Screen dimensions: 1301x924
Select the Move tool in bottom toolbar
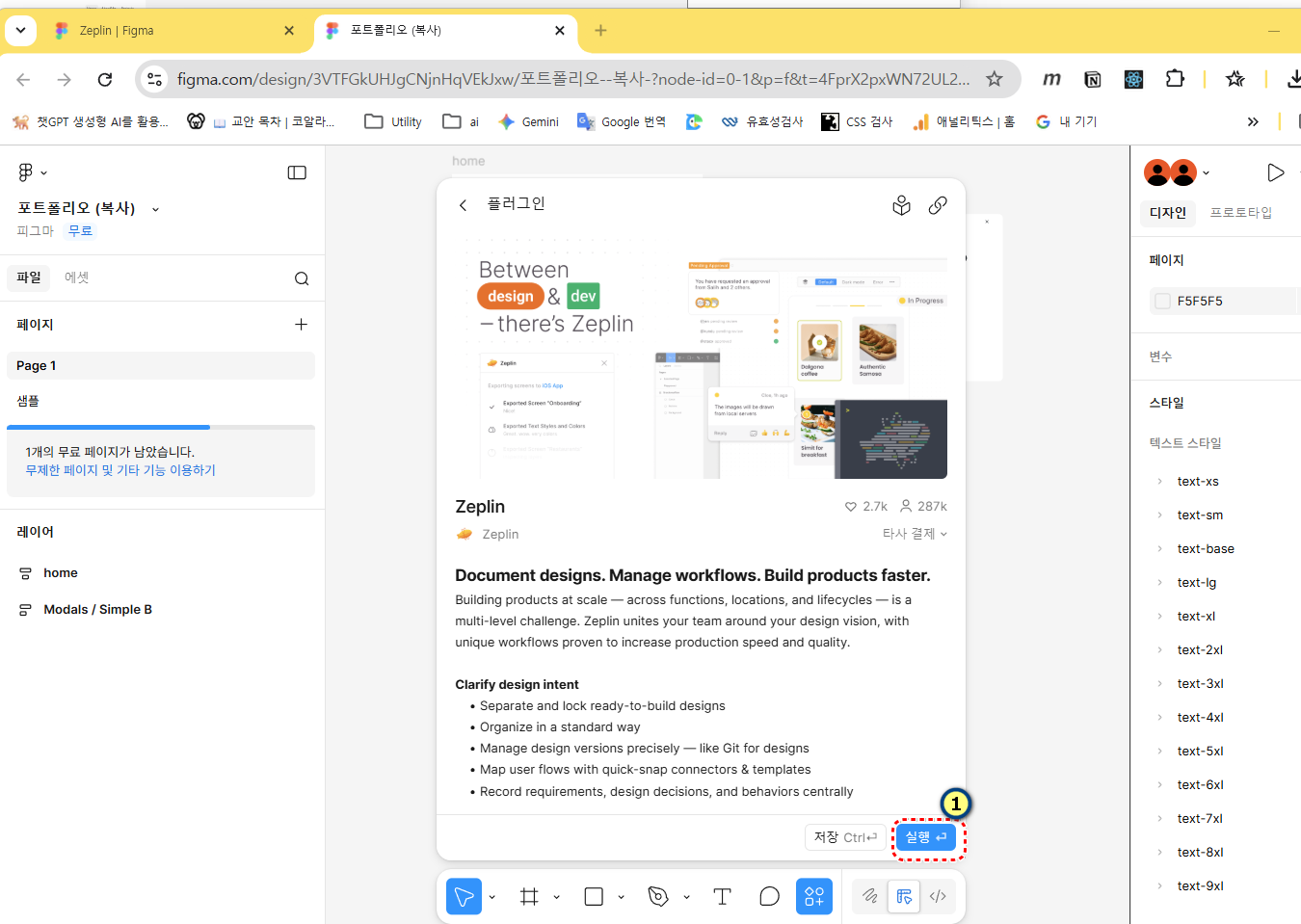464,897
